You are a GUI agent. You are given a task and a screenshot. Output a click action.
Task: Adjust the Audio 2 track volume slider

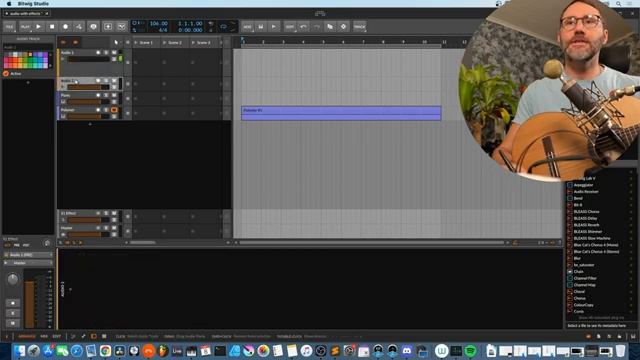coord(88,87)
